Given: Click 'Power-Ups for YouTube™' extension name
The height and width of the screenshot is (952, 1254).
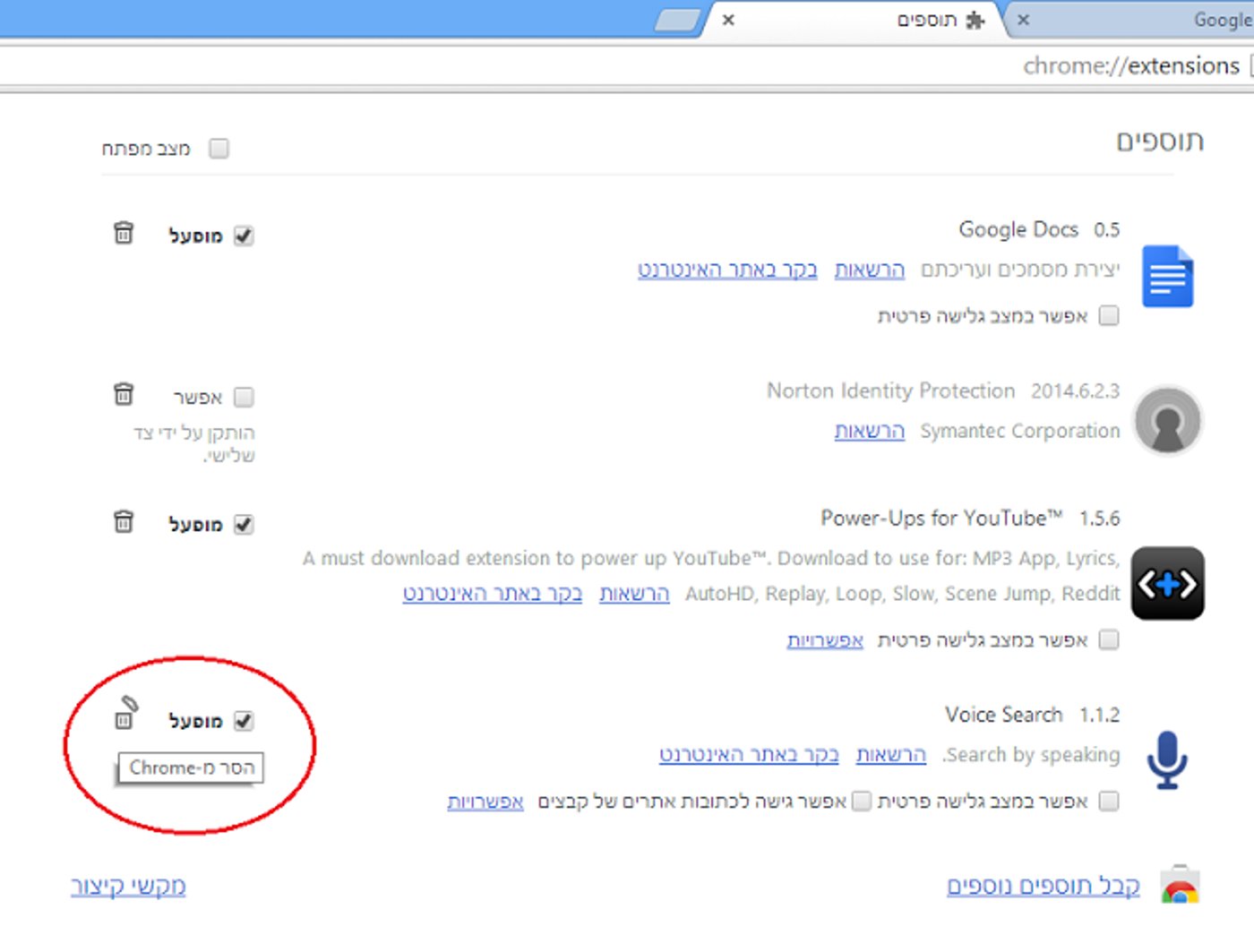Looking at the screenshot, I should coord(941,519).
